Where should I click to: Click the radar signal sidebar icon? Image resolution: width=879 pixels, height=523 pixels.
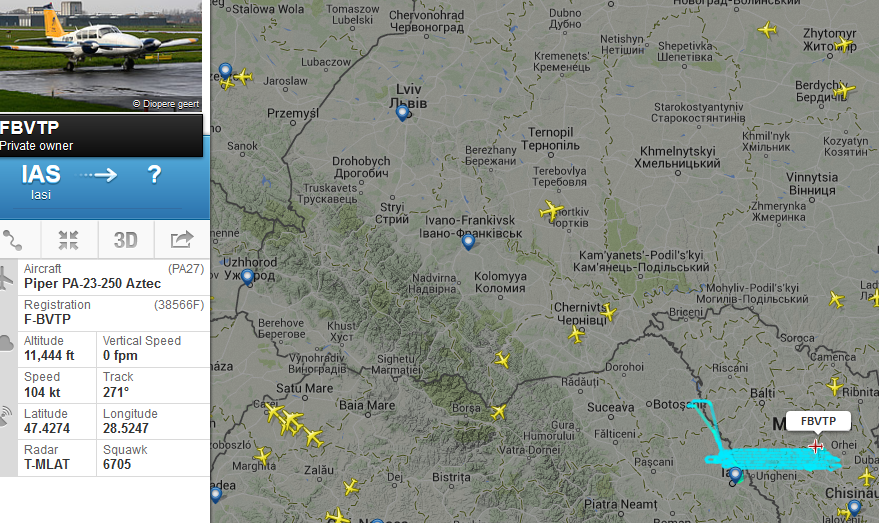6,416
